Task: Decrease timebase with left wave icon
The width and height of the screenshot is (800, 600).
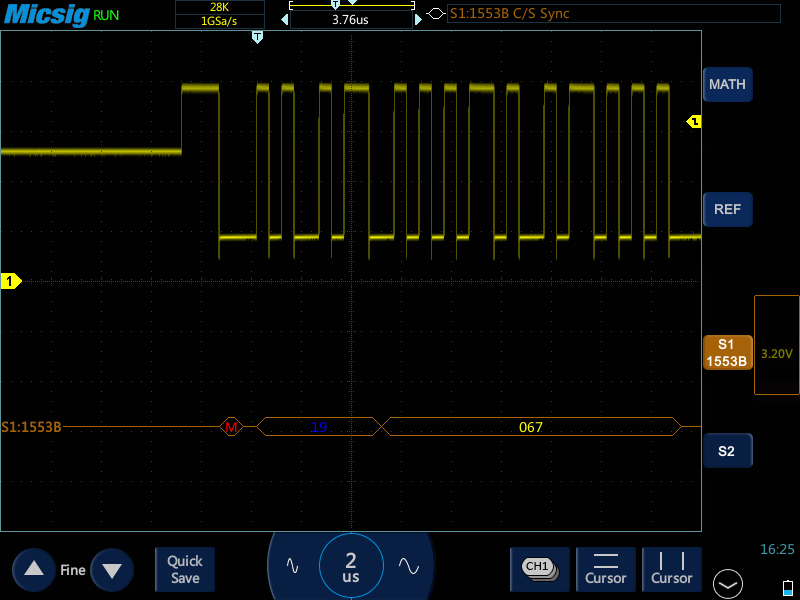Action: point(292,565)
